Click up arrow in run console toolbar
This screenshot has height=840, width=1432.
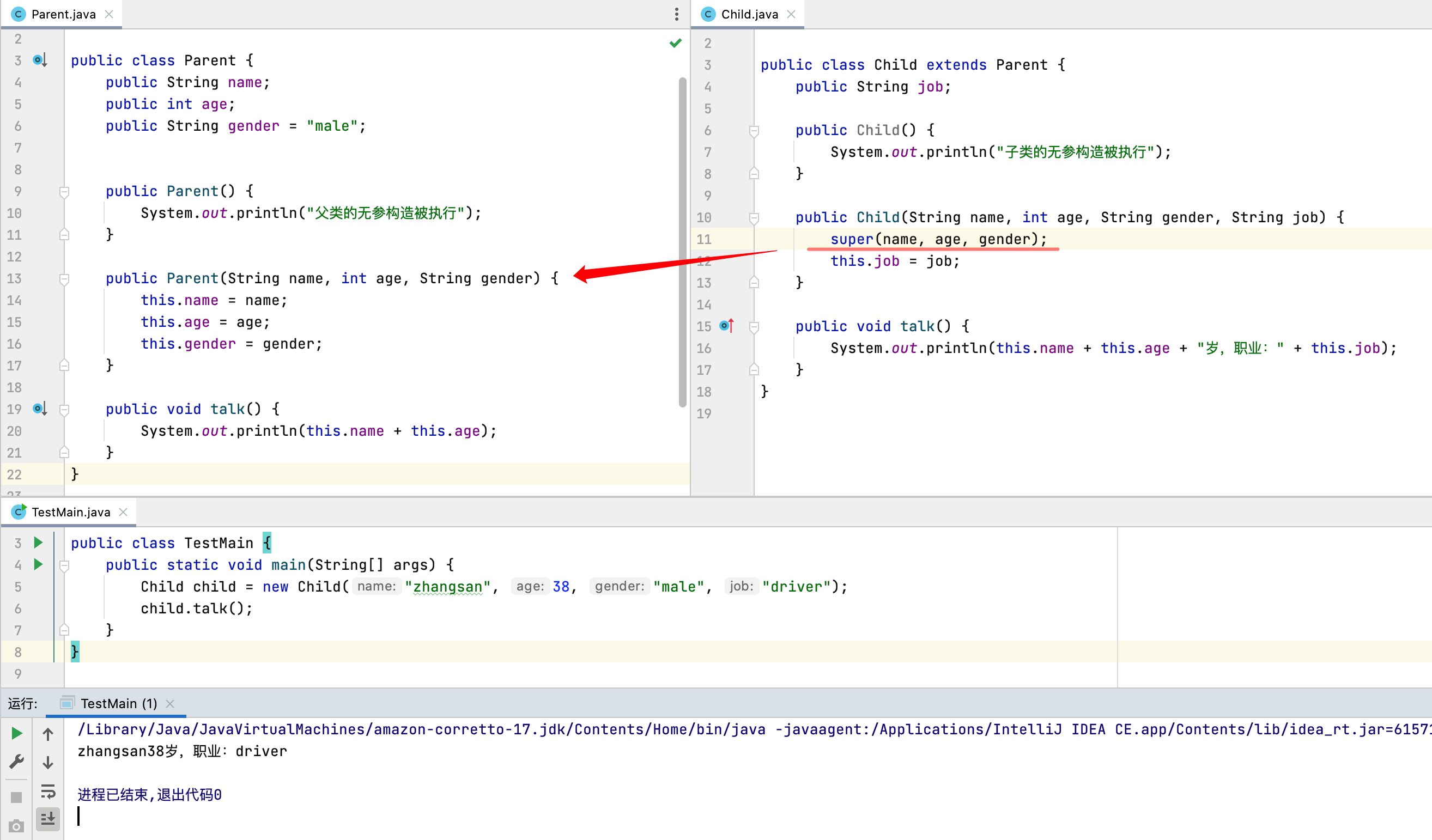pyautogui.click(x=48, y=734)
